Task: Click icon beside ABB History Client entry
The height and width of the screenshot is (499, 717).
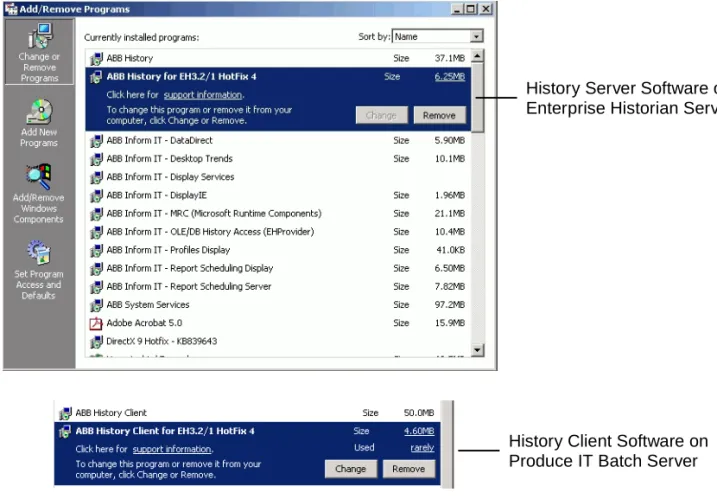Action: tap(65, 413)
